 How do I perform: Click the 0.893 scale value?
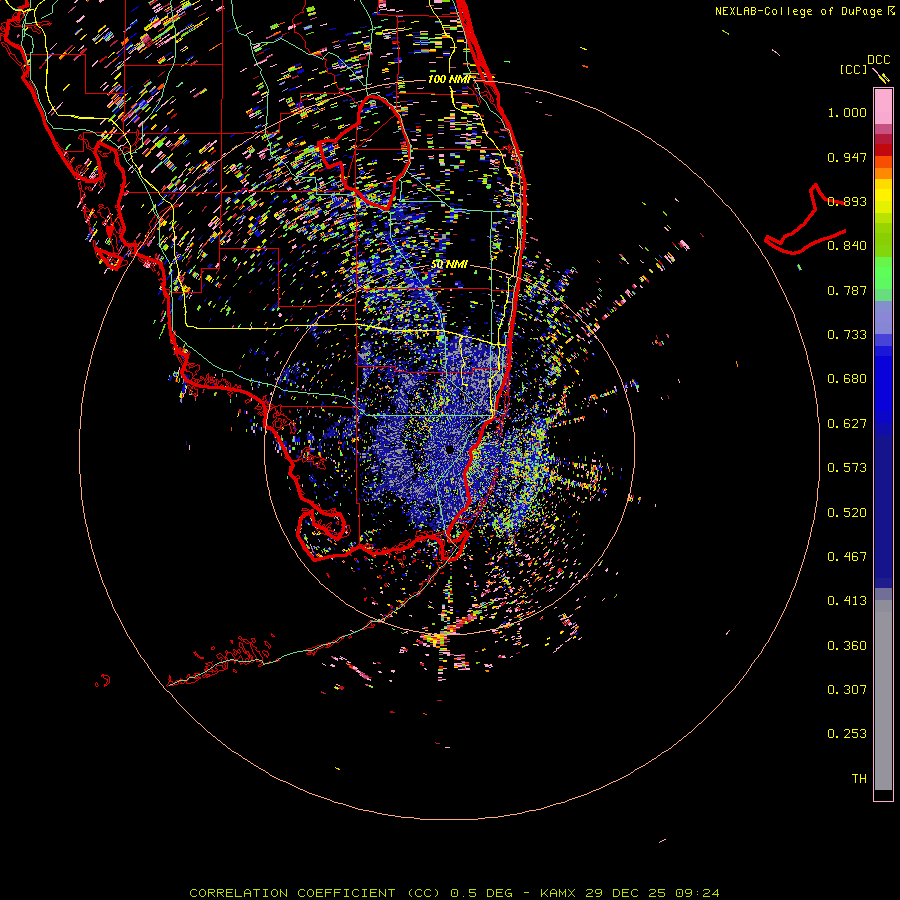click(x=847, y=201)
